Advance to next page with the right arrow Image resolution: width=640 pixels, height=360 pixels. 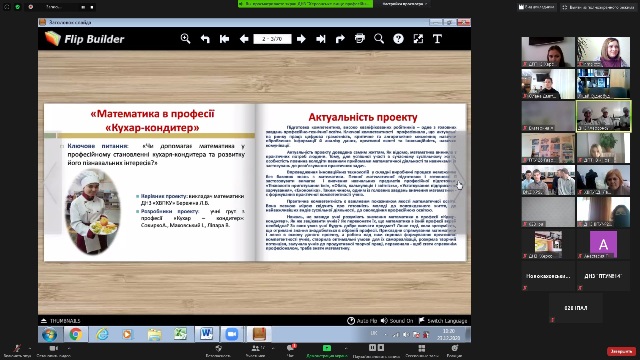tap(301, 39)
